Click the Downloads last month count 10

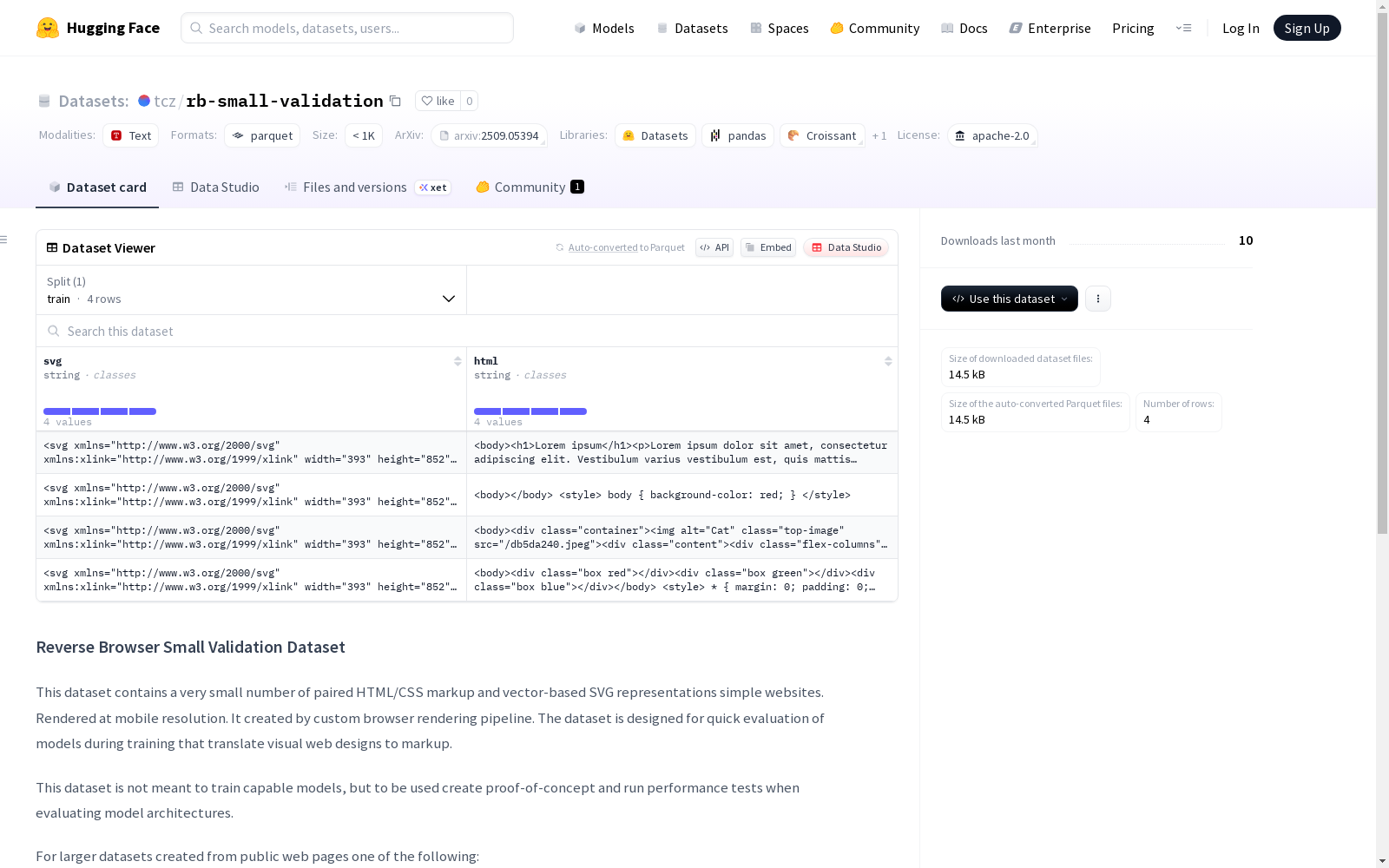(1246, 240)
